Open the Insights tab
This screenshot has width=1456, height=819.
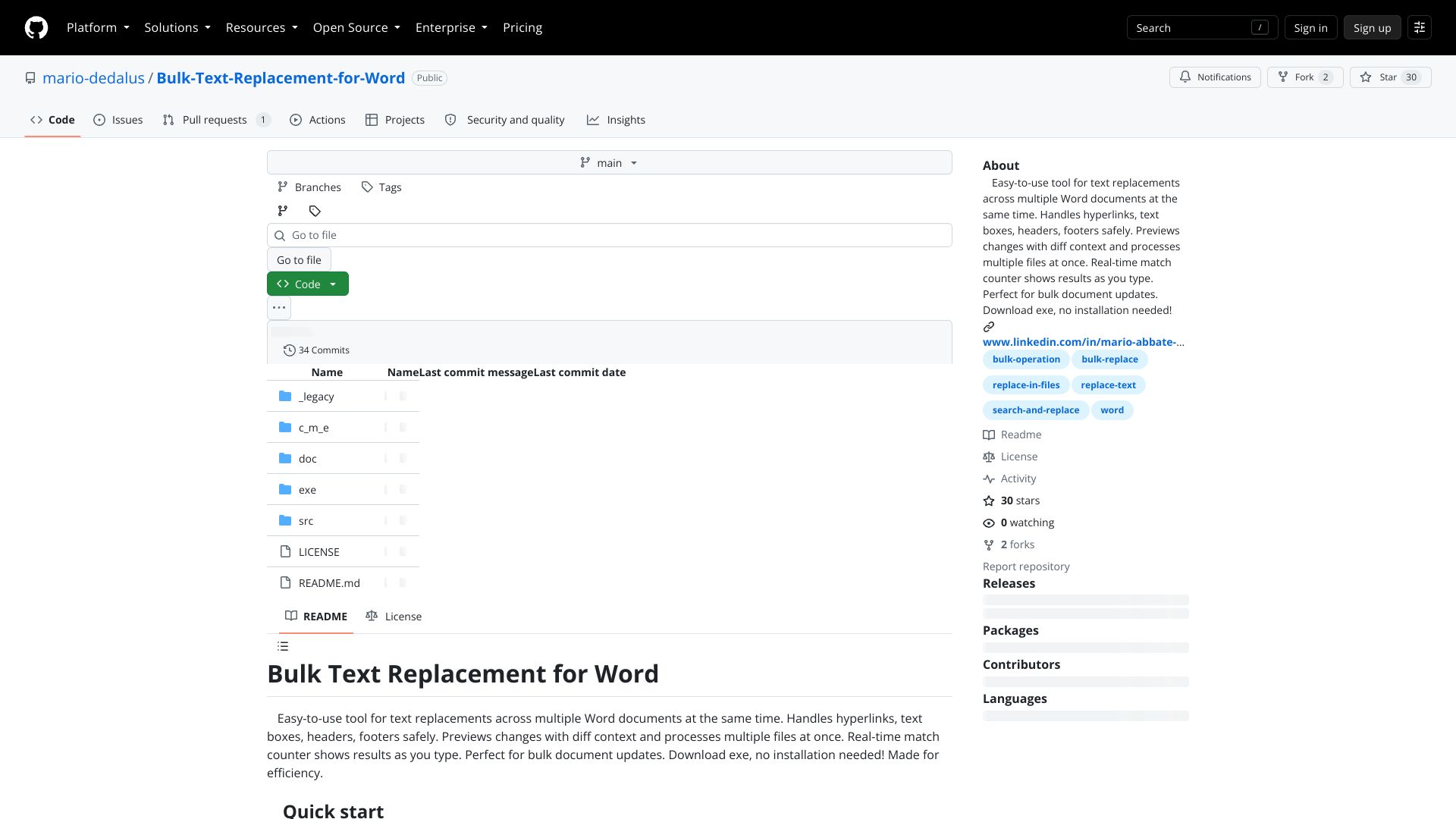(616, 120)
